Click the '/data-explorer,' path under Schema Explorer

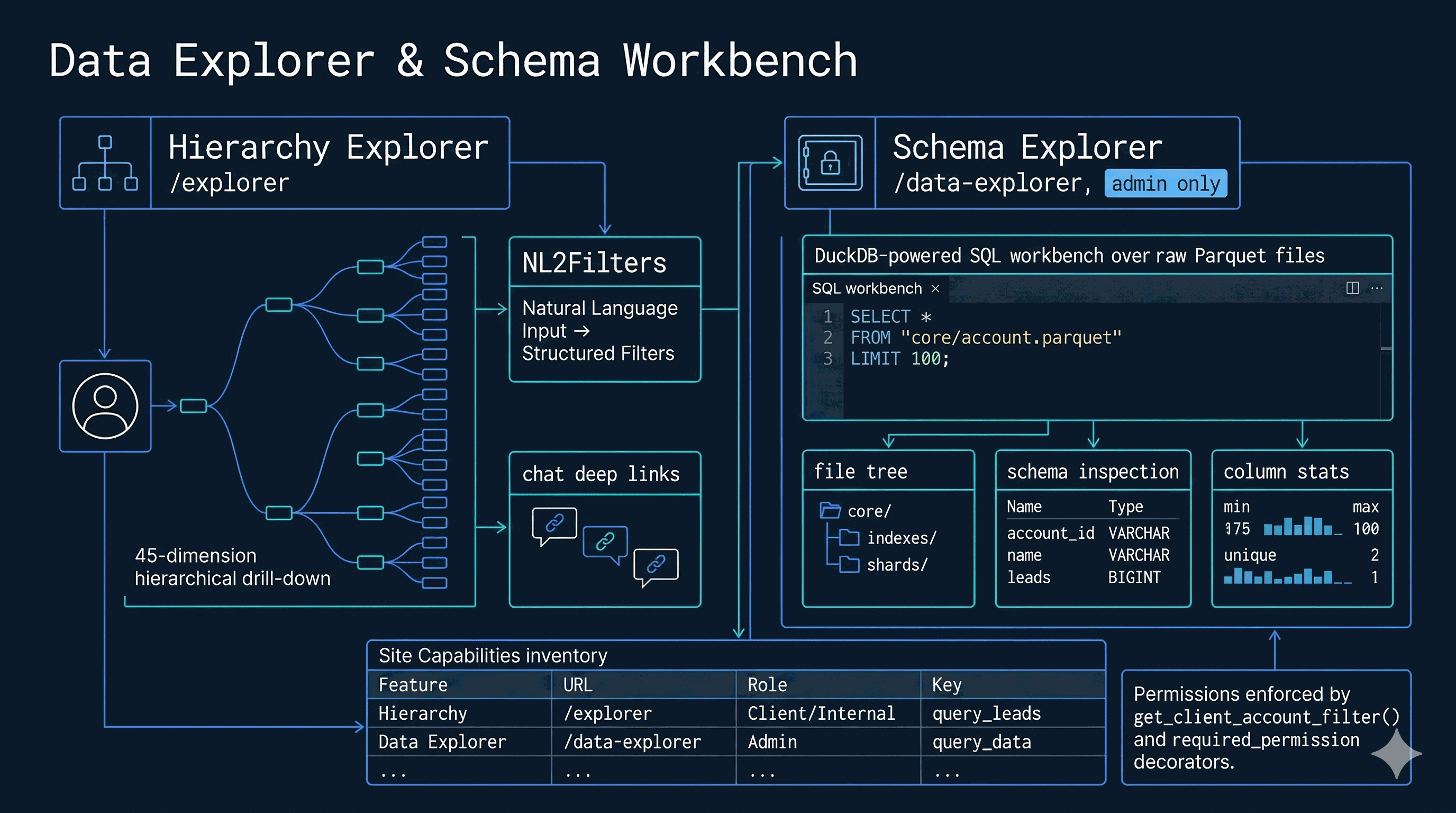tap(993, 183)
